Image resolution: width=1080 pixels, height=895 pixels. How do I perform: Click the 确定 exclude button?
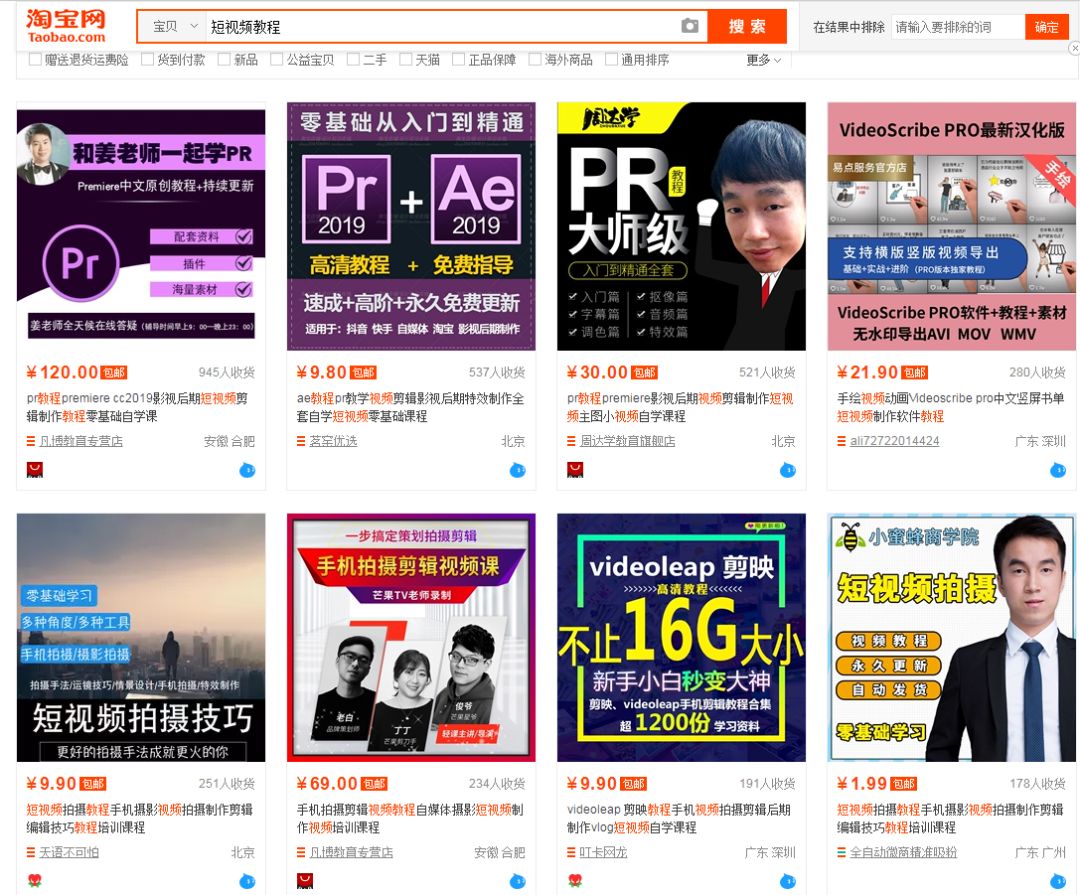point(1046,27)
